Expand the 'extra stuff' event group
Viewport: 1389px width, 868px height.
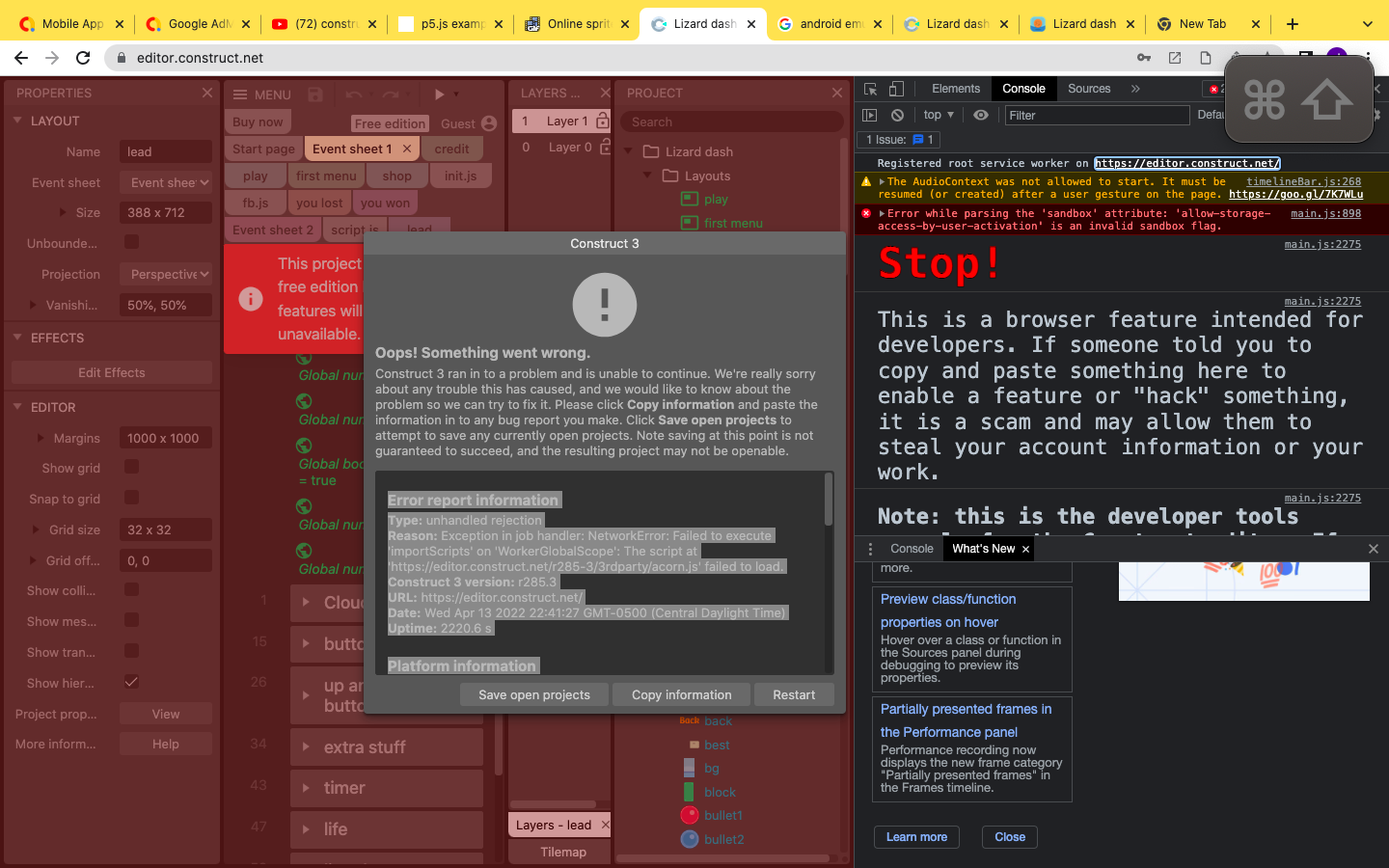coord(306,746)
